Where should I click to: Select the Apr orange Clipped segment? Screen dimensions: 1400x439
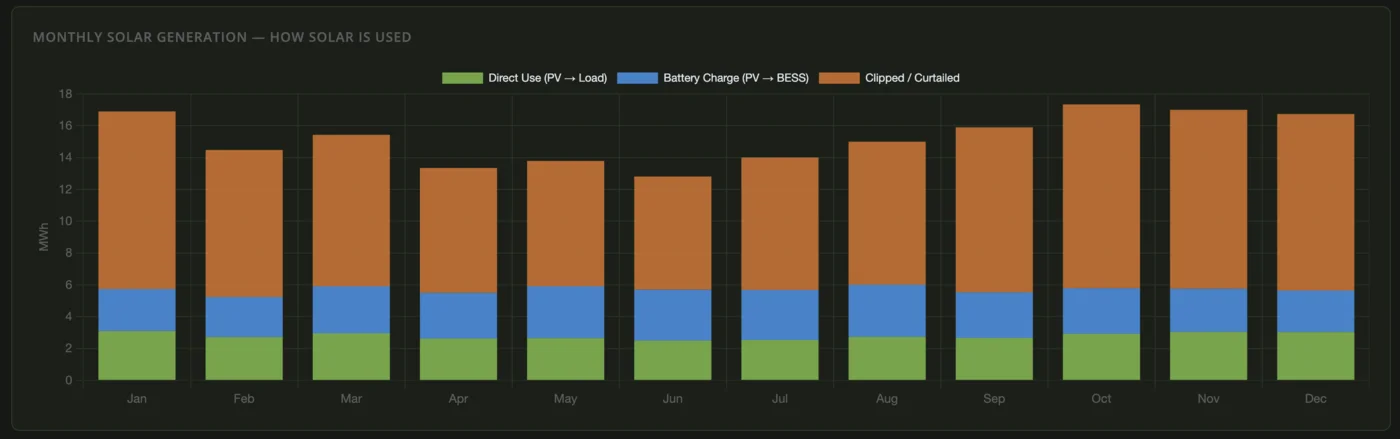point(458,230)
